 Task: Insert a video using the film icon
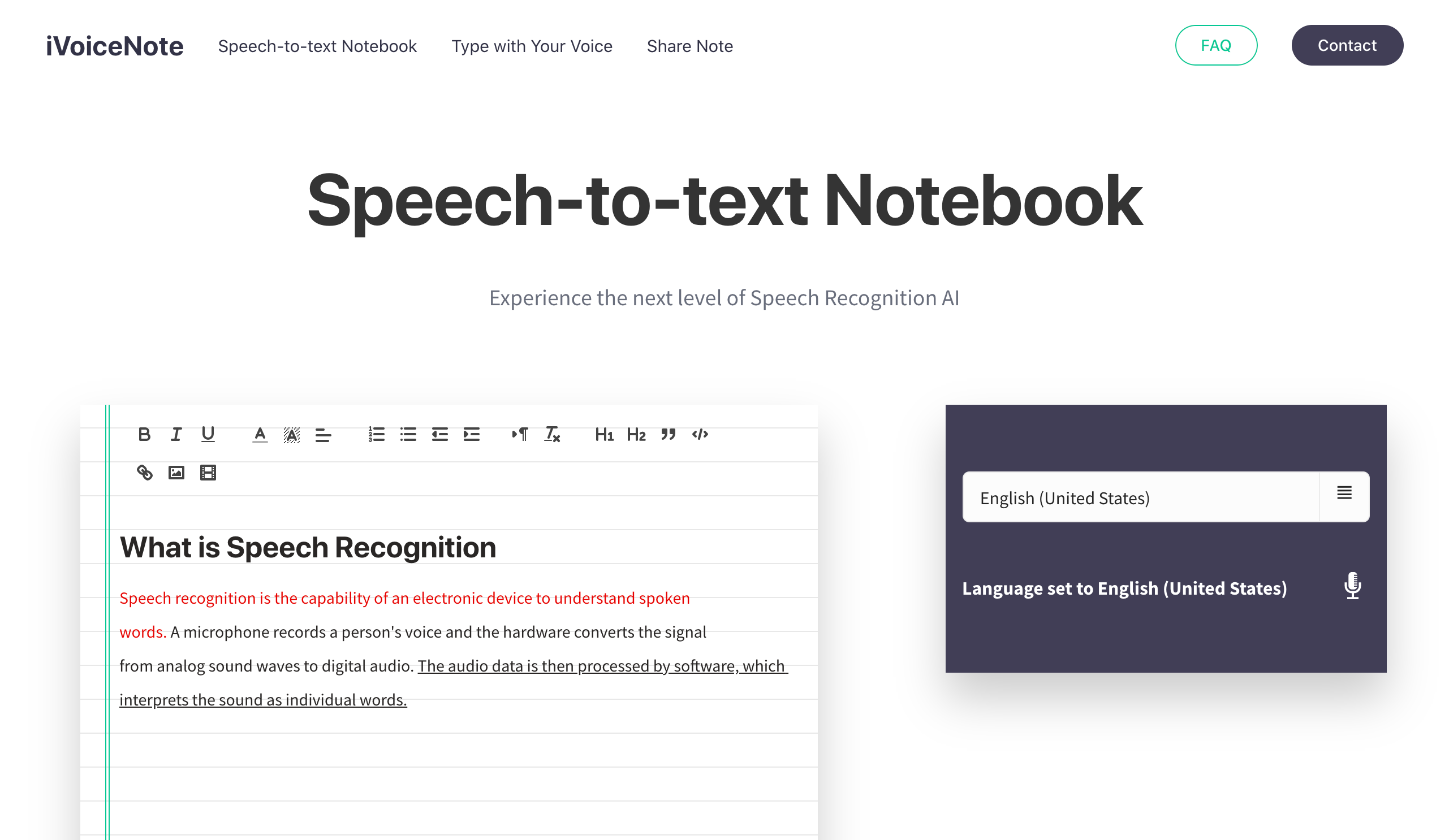[x=208, y=472]
